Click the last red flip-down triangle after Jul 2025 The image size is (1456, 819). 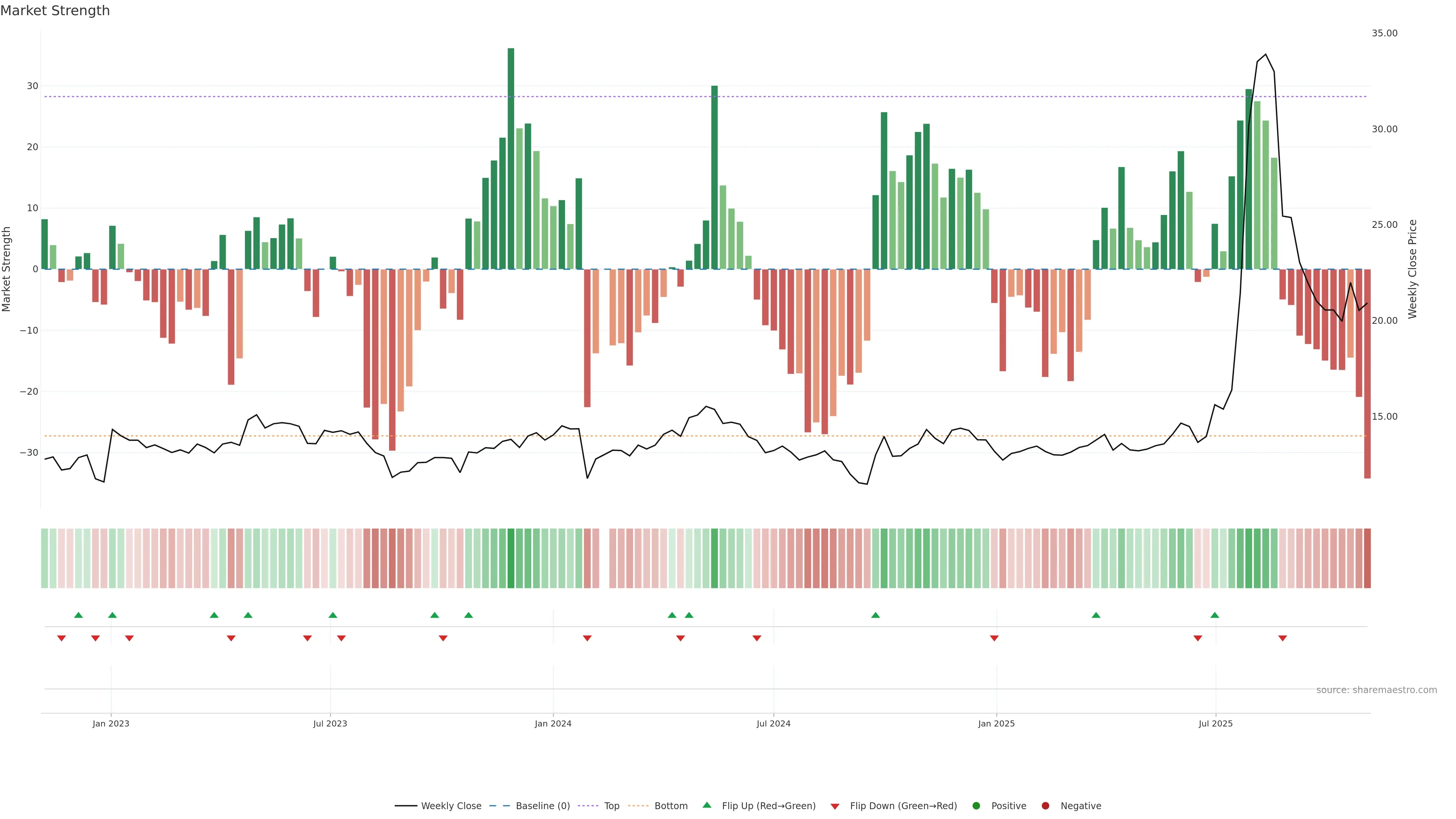click(x=1282, y=638)
